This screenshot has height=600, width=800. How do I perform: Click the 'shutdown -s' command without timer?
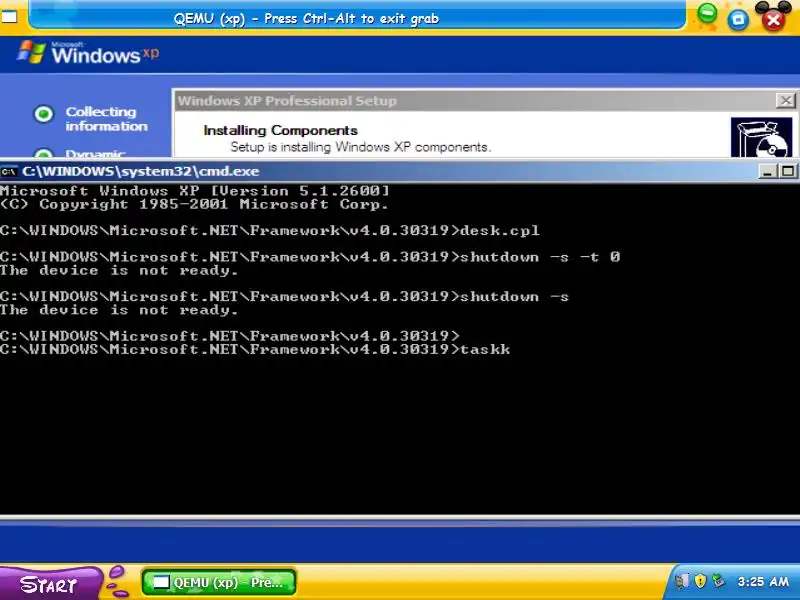(284, 297)
